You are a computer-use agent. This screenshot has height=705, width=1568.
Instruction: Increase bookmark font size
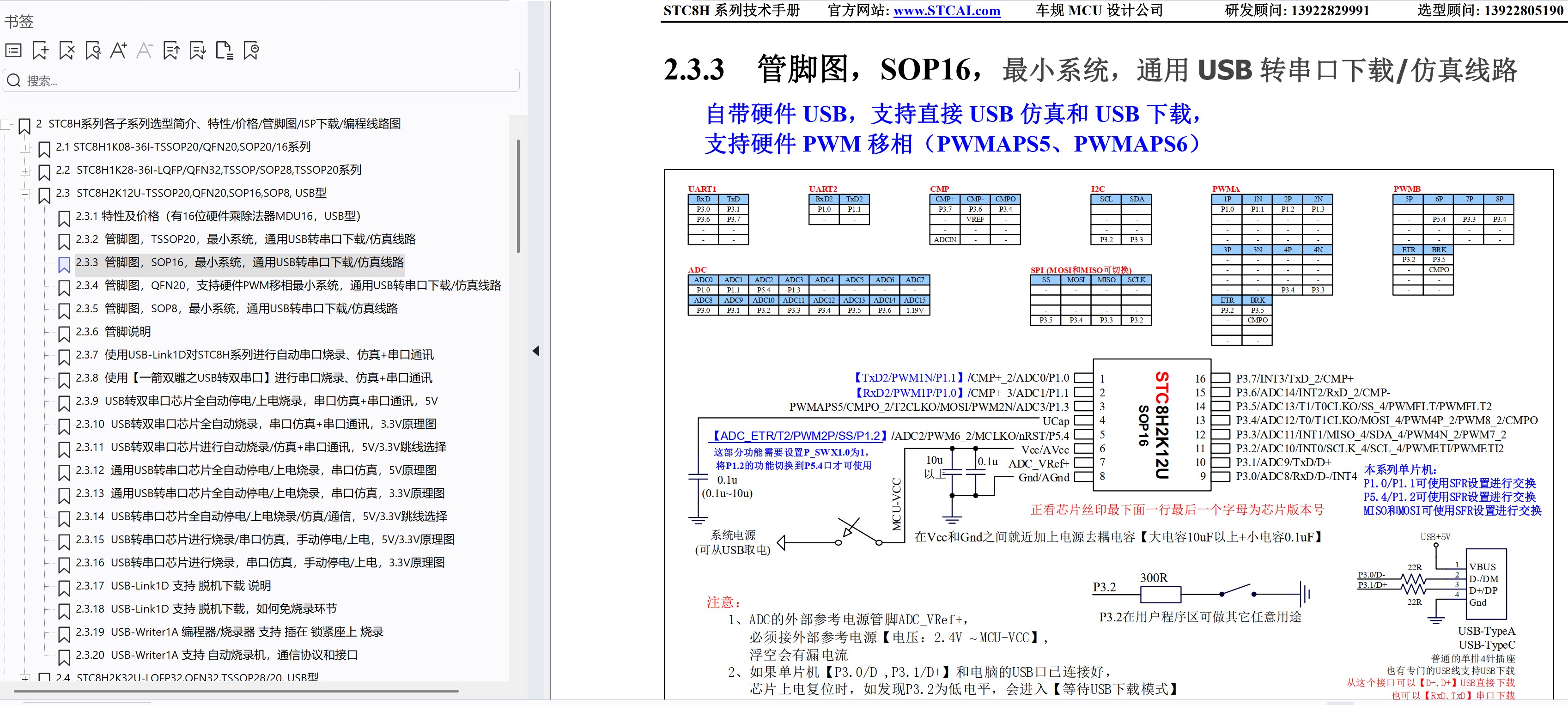119,50
